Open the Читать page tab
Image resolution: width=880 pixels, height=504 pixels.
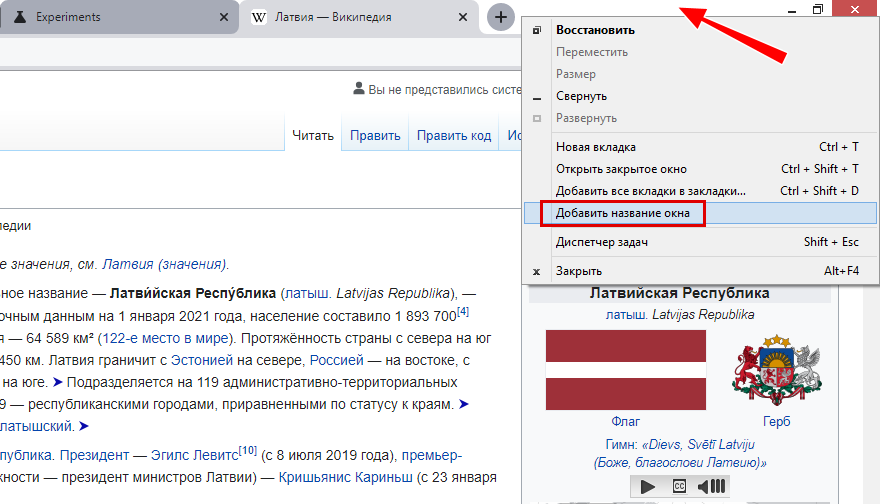(x=313, y=135)
